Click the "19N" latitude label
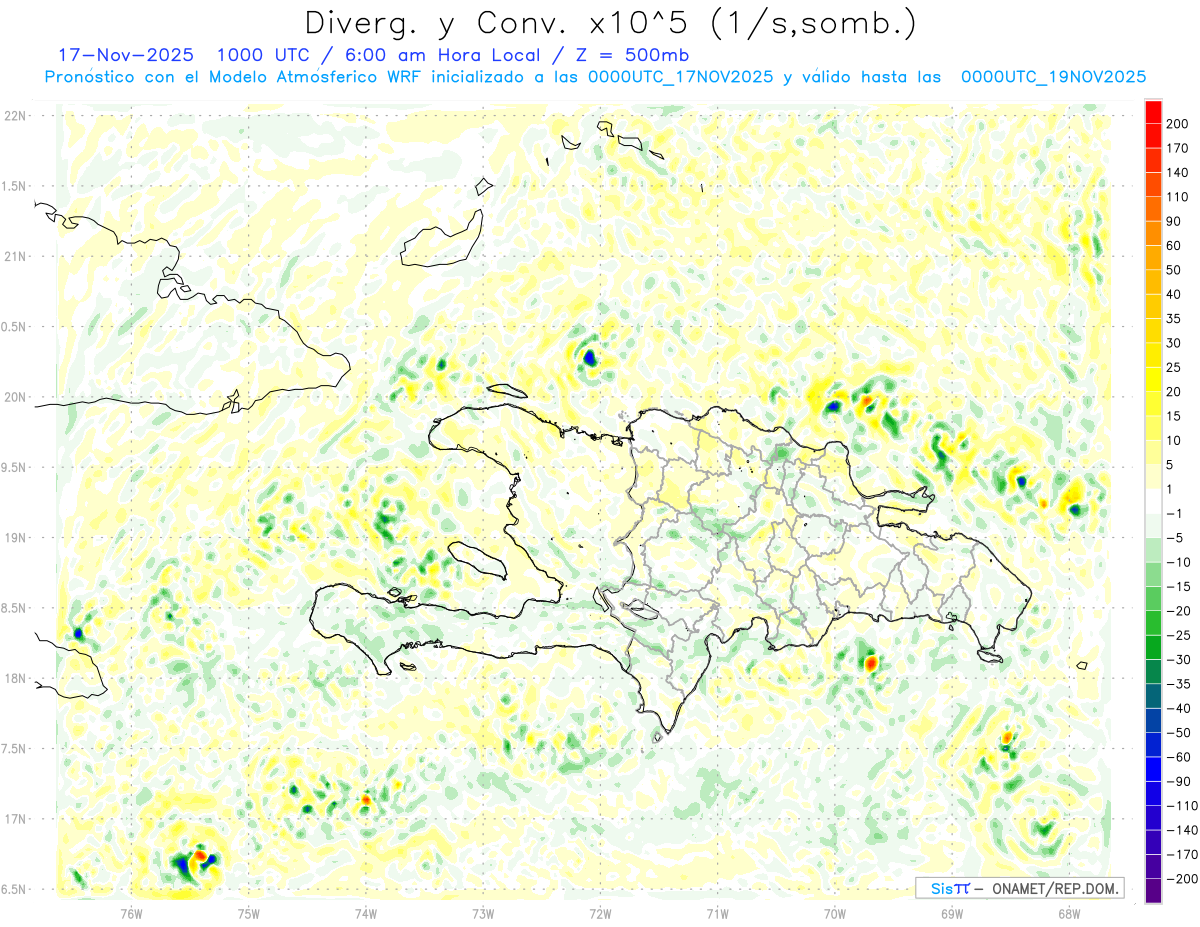 (15, 538)
